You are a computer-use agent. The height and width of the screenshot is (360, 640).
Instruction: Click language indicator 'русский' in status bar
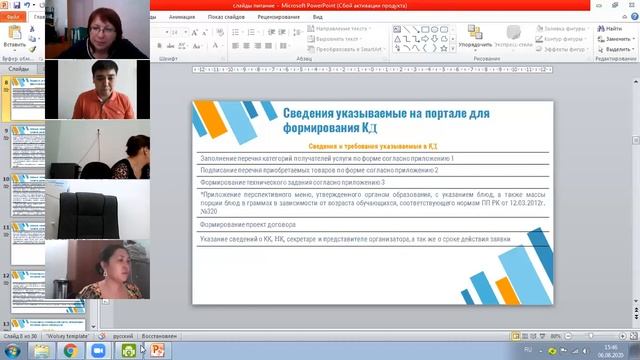pos(123,336)
